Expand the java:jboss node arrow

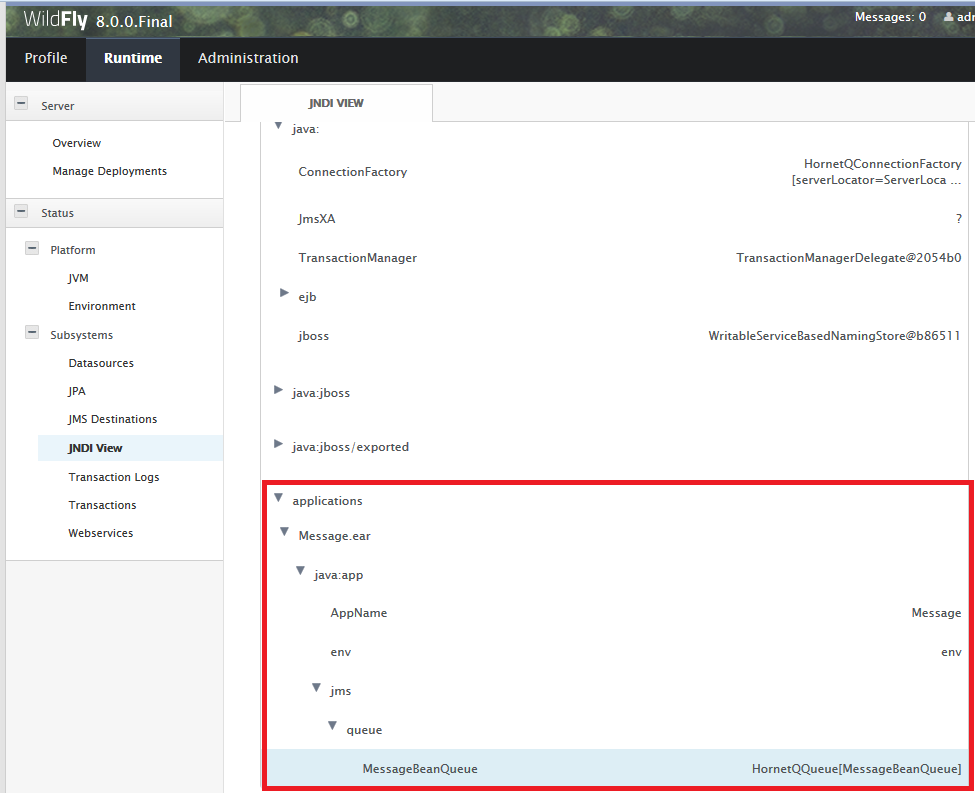pos(279,389)
